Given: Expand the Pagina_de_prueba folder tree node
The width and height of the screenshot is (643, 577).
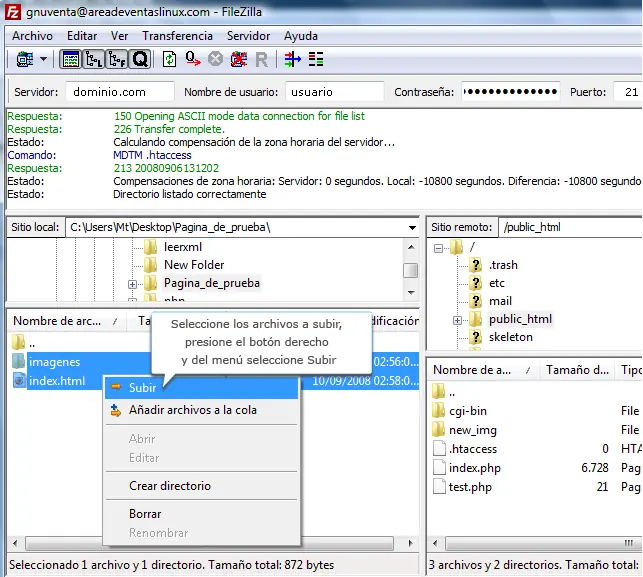Looking at the screenshot, I should [133, 284].
